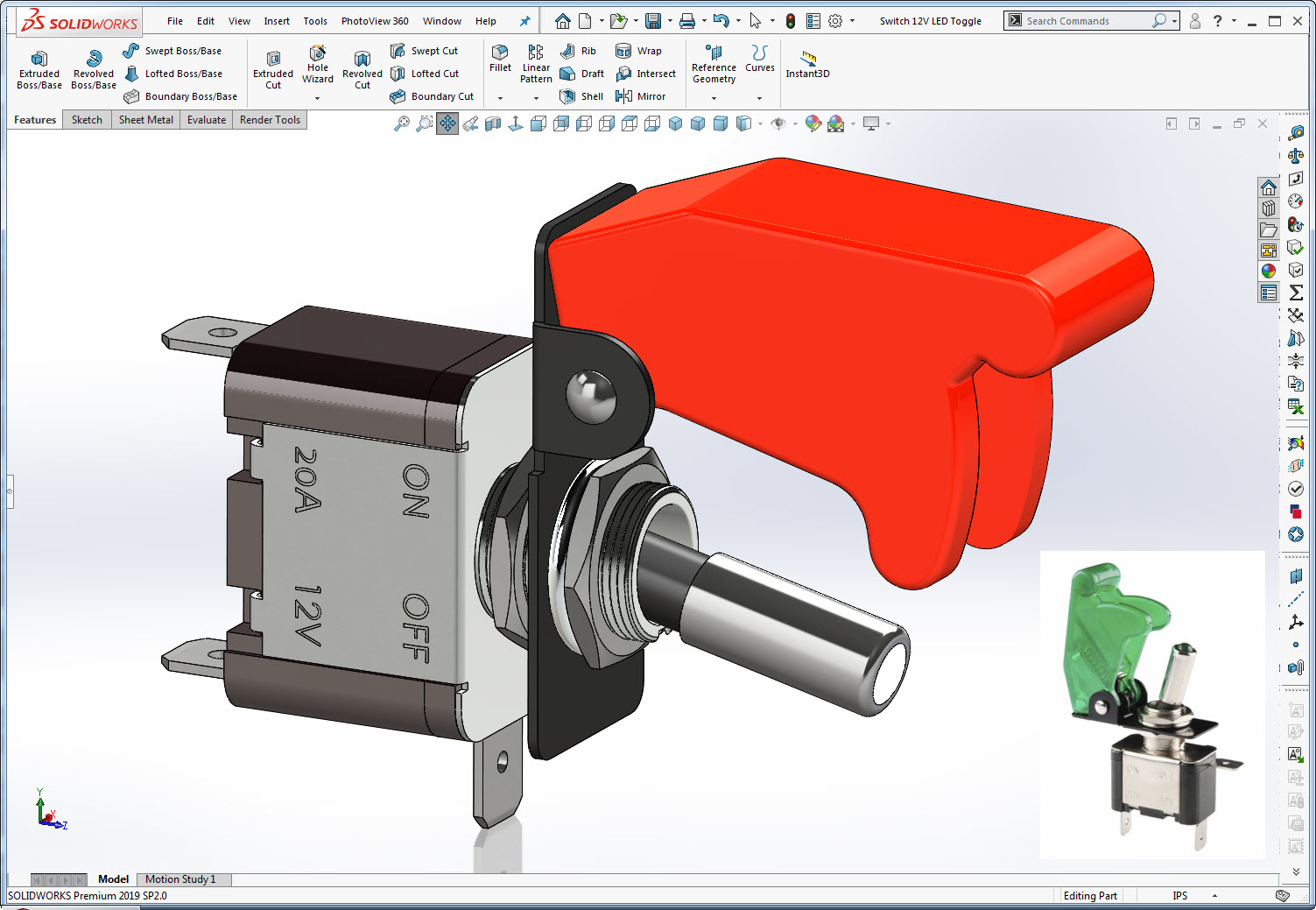Expand the Curves dropdown arrow

(759, 98)
